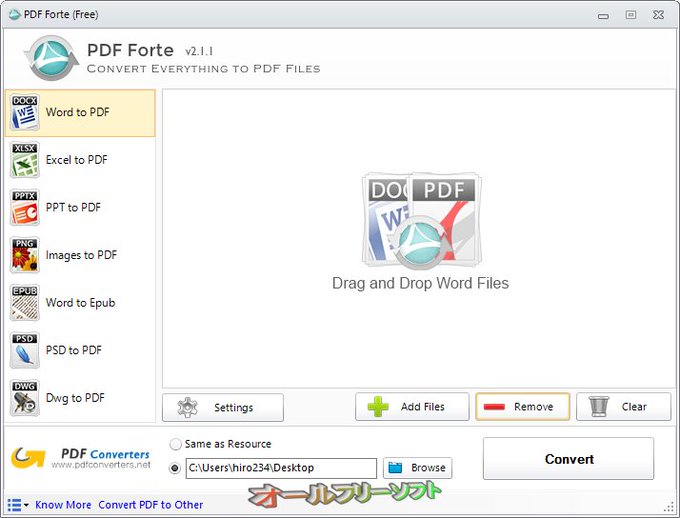Click the red minus Remove icon

[494, 407]
